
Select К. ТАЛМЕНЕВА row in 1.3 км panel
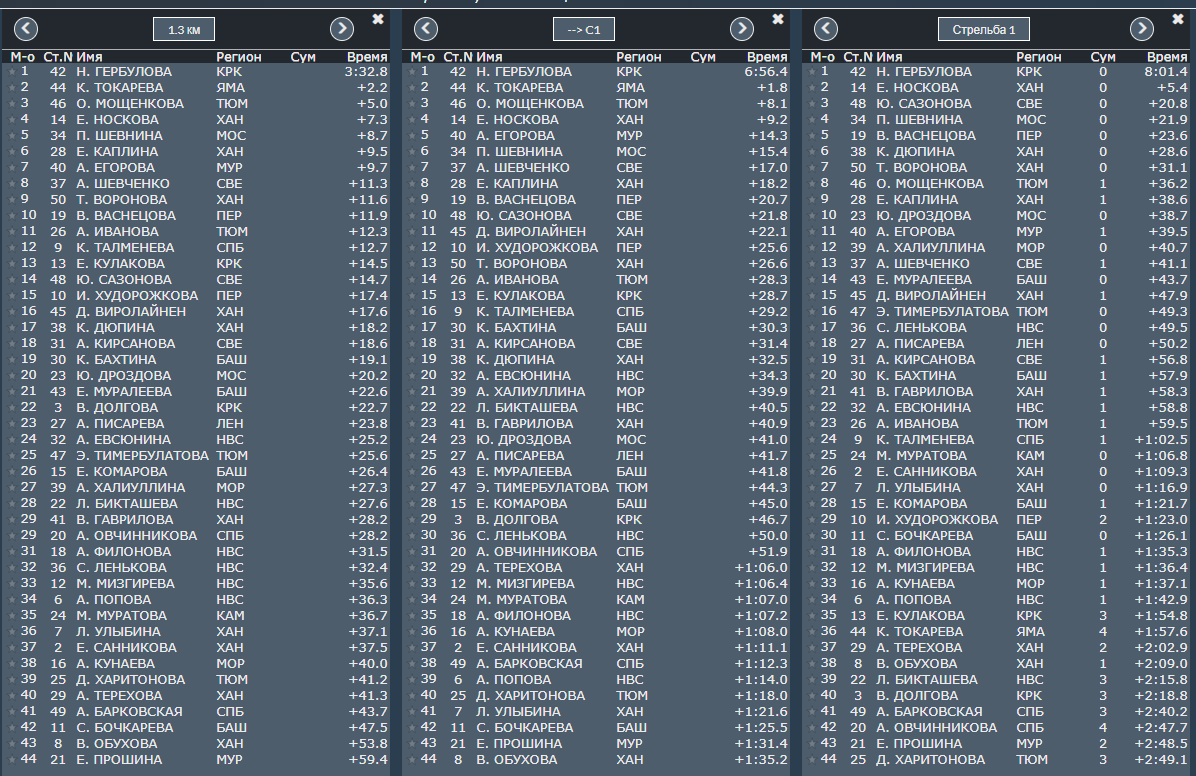tap(198, 248)
